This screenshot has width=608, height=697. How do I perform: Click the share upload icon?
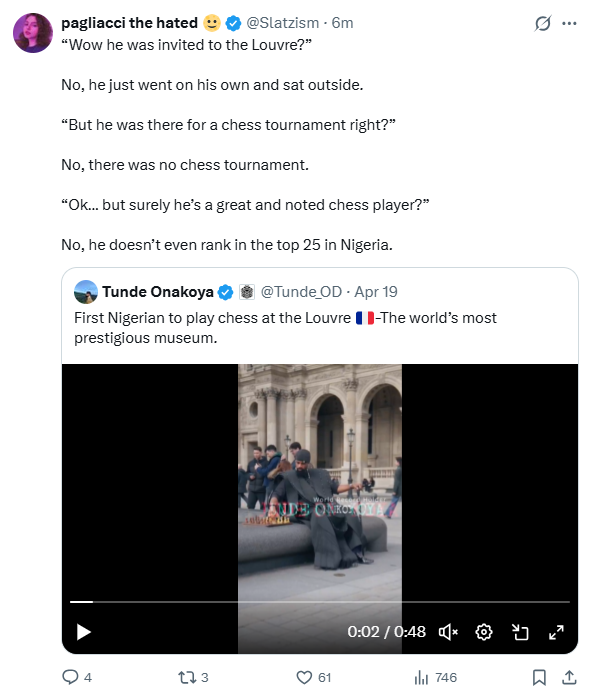tap(569, 677)
